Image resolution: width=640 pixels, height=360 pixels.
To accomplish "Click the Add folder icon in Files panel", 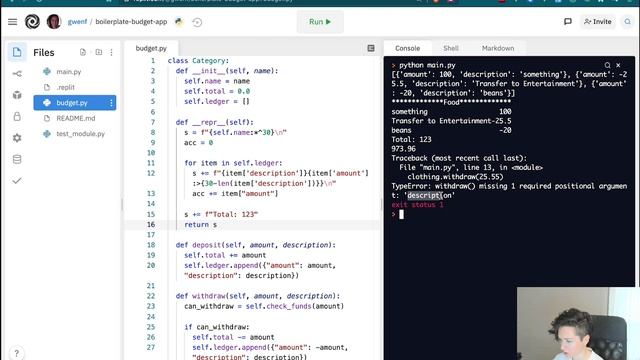I will [98, 52].
